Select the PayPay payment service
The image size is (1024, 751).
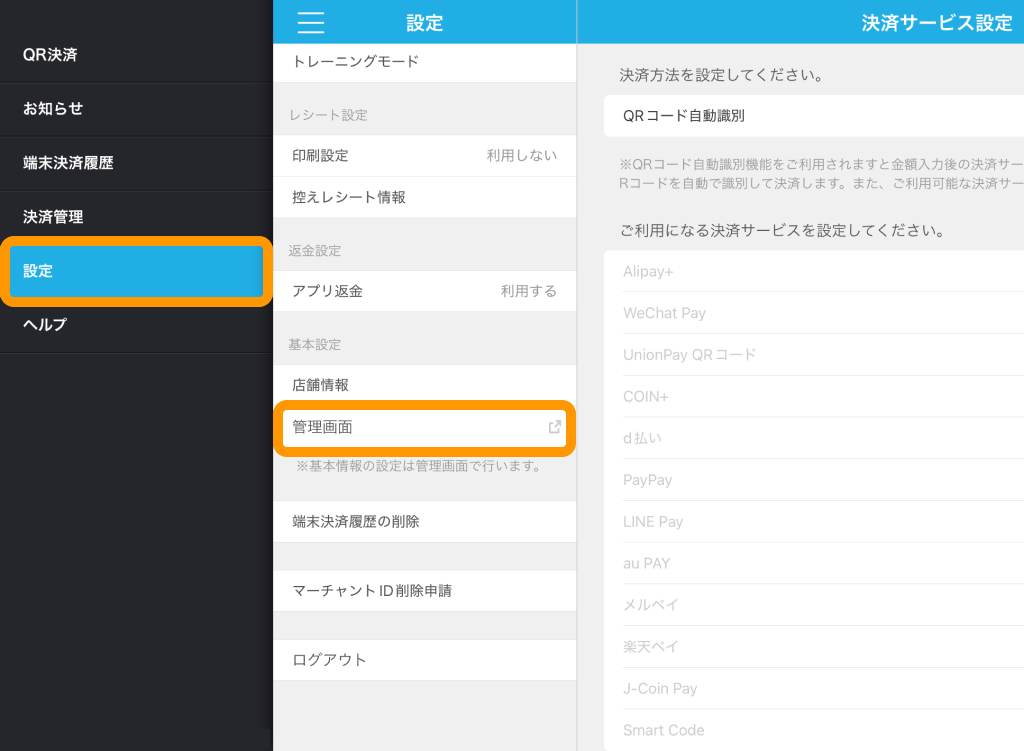pos(812,480)
